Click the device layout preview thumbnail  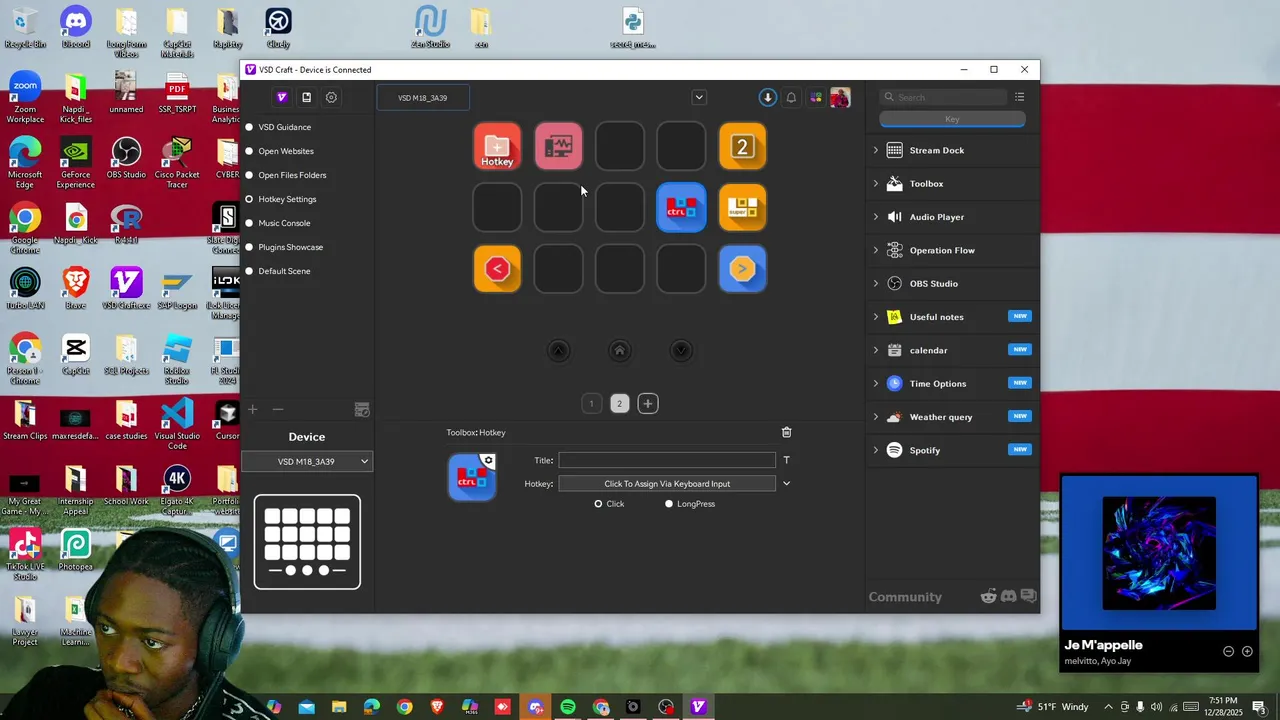click(307, 542)
